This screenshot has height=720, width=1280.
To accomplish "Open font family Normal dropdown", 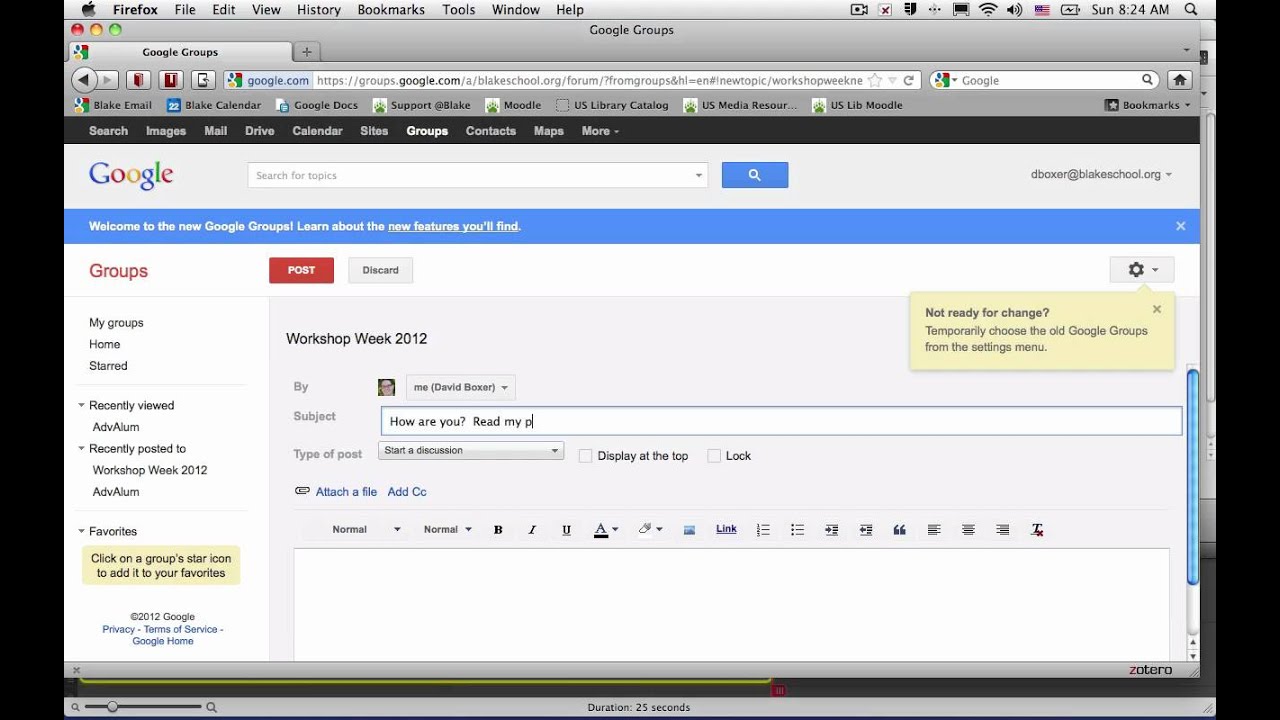I will 366,530.
